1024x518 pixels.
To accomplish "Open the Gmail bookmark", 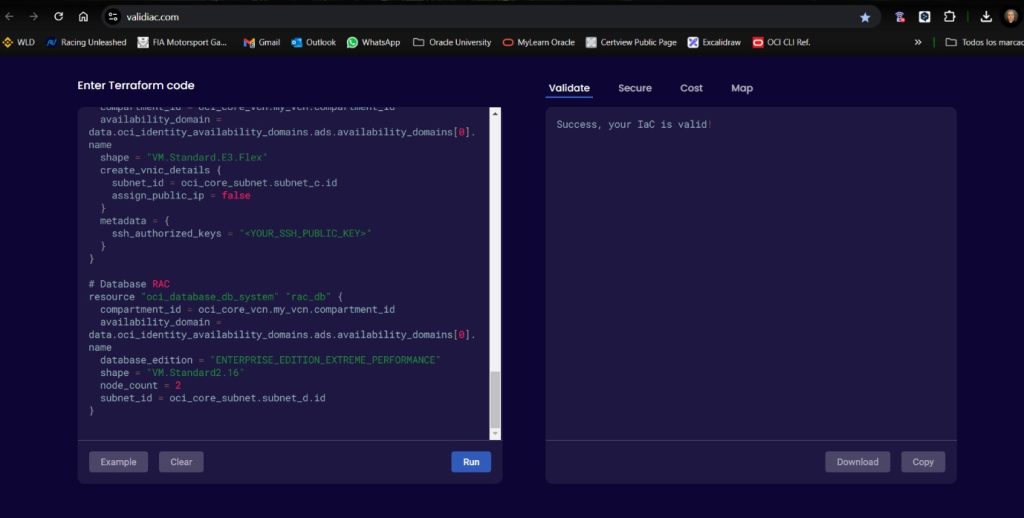I will click(262, 42).
